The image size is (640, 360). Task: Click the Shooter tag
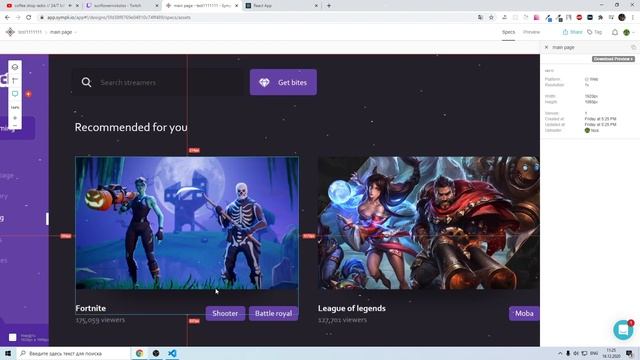[225, 313]
